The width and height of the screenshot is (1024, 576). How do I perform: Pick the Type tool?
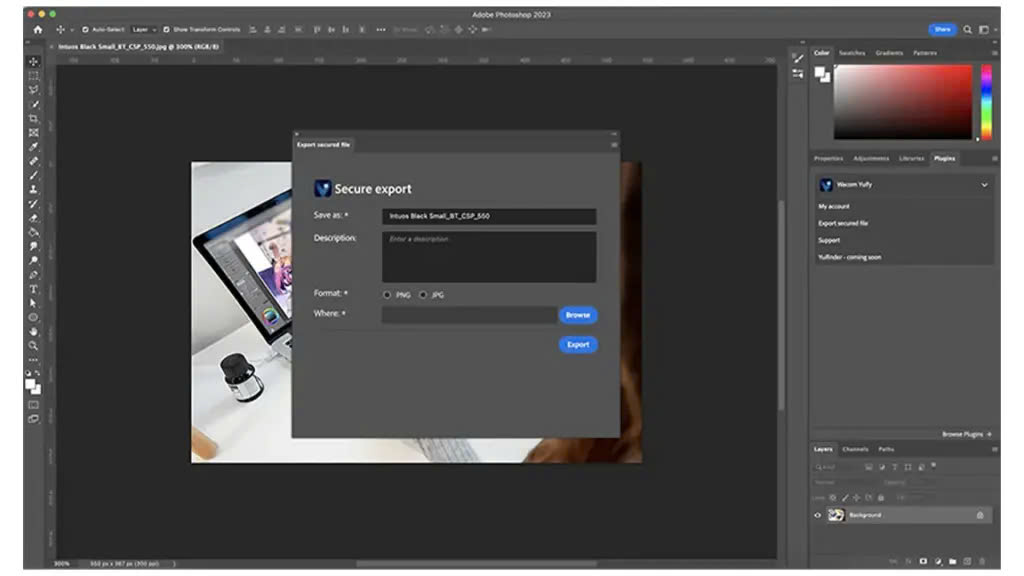[34, 289]
